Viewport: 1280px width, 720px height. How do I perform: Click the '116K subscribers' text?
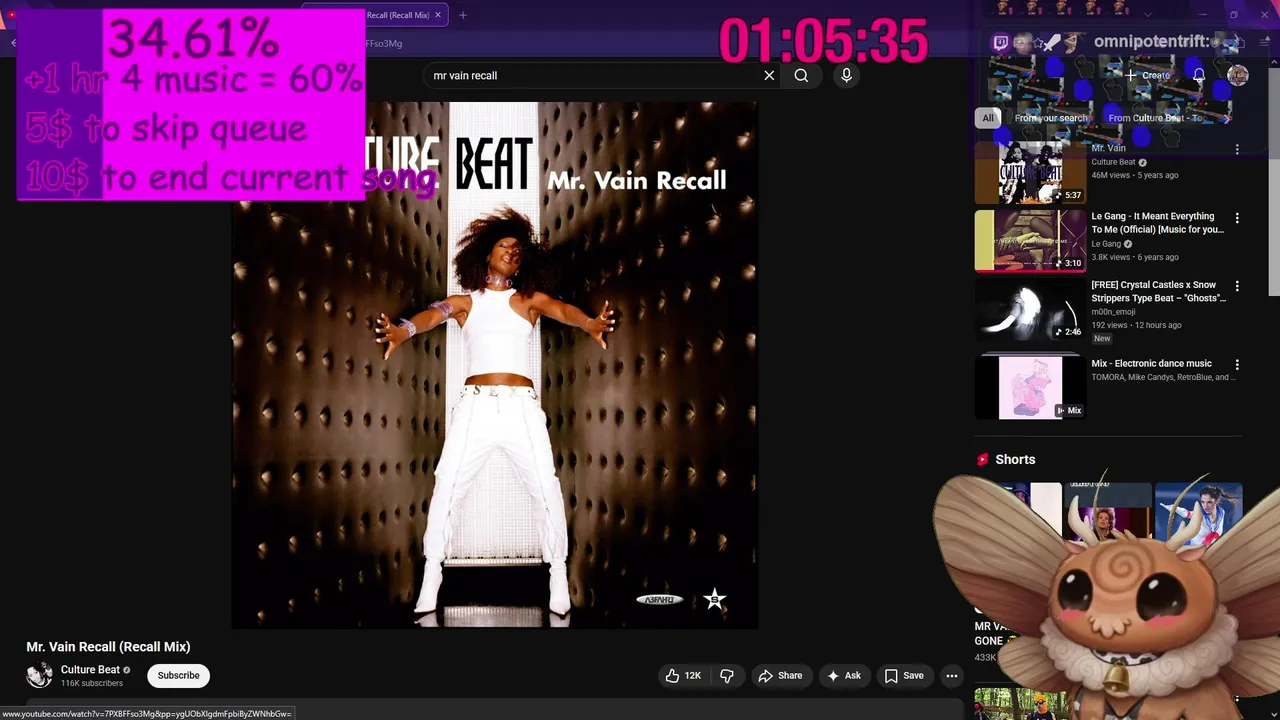[x=92, y=684]
